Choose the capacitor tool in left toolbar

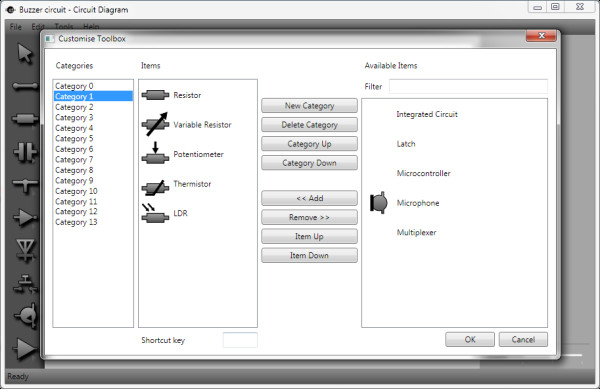(25, 152)
